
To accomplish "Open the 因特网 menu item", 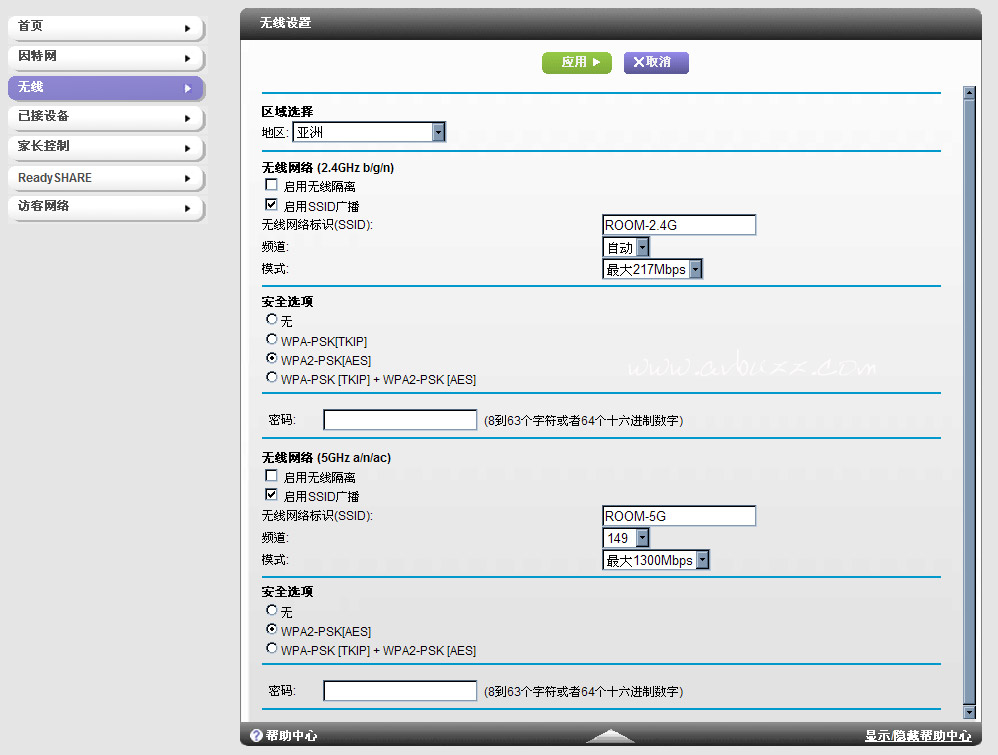I will click(x=105, y=58).
